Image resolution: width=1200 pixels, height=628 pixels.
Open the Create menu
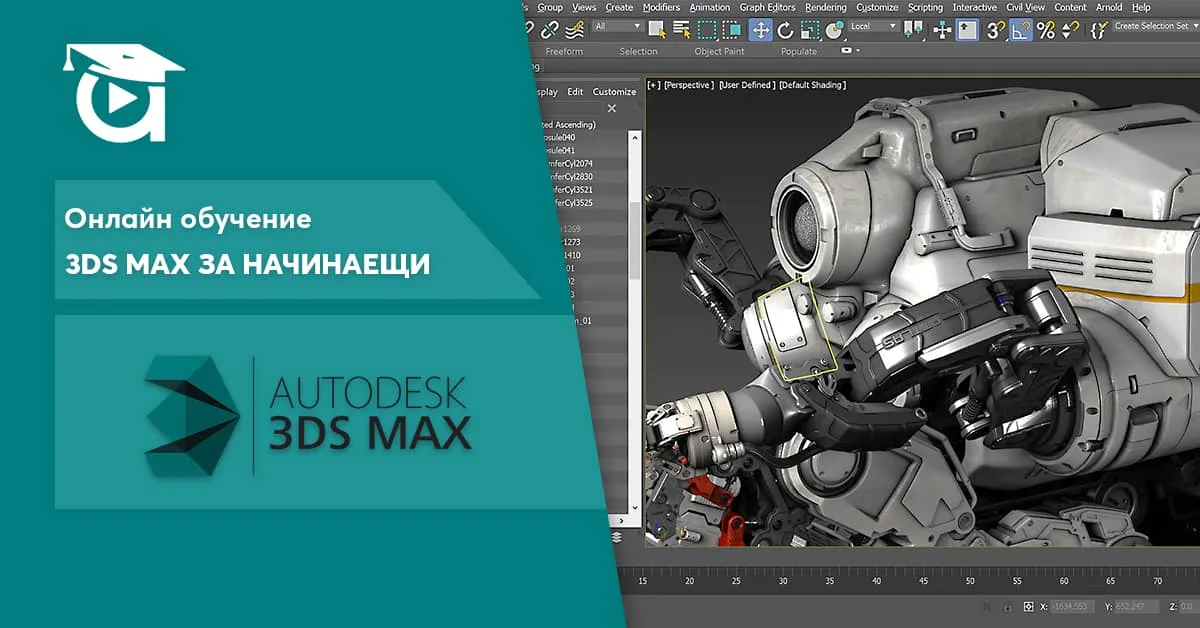pos(619,7)
